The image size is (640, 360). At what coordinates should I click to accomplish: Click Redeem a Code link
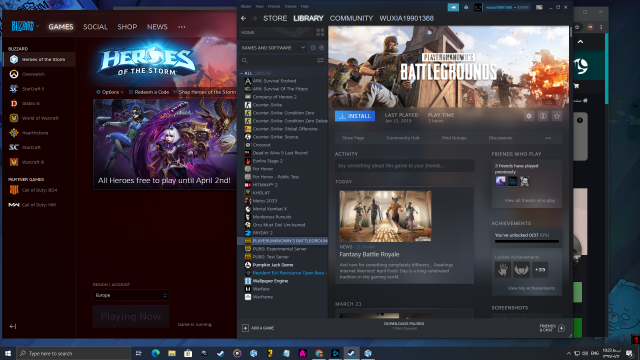149,92
